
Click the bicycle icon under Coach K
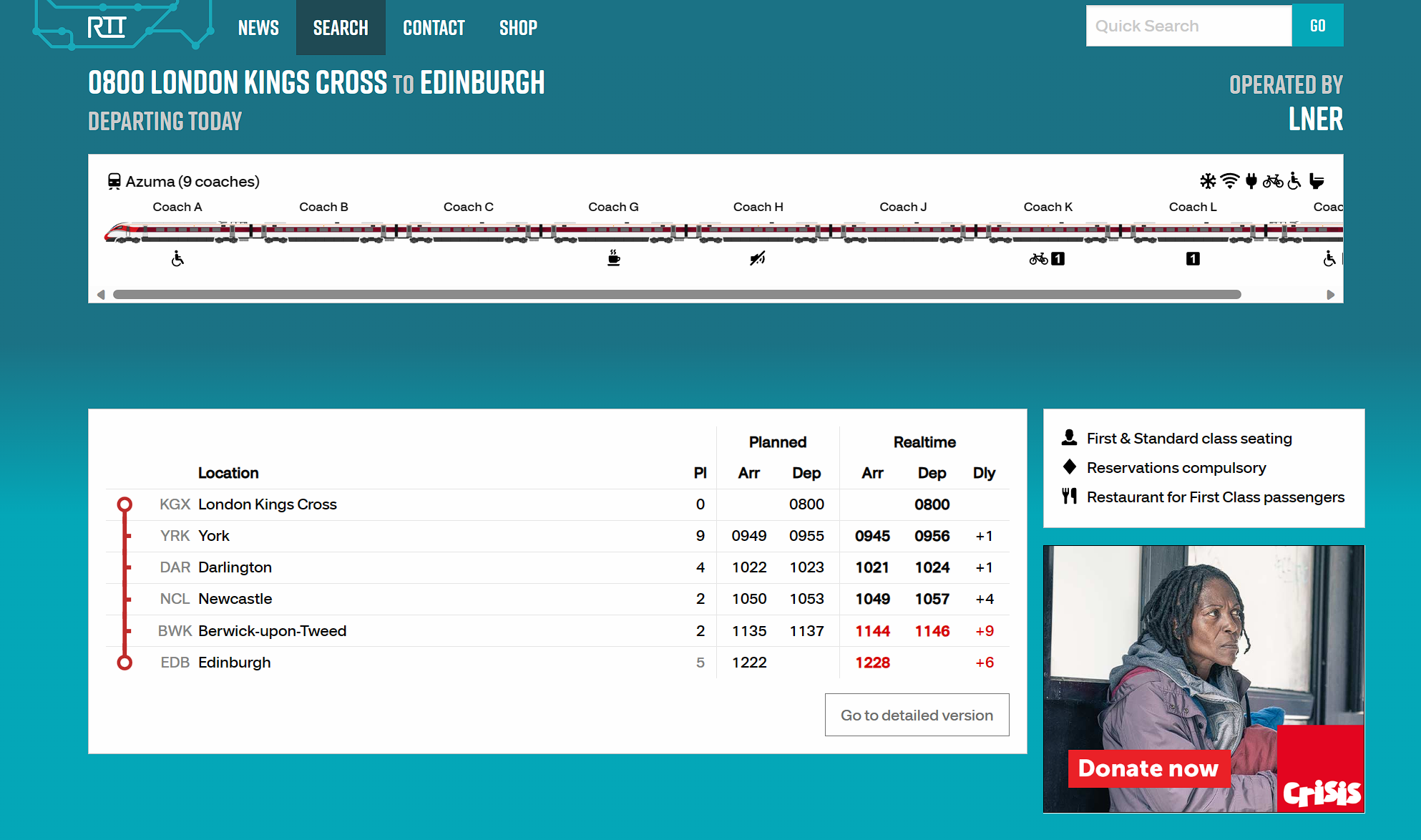[1038, 259]
